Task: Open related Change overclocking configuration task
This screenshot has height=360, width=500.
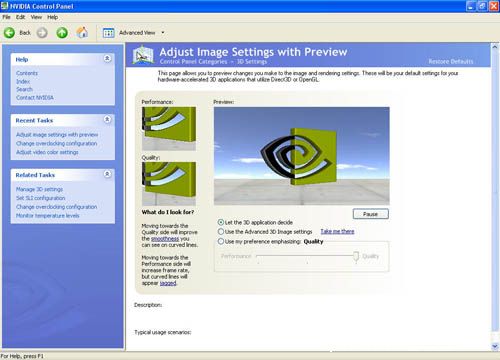Action: click(57, 207)
